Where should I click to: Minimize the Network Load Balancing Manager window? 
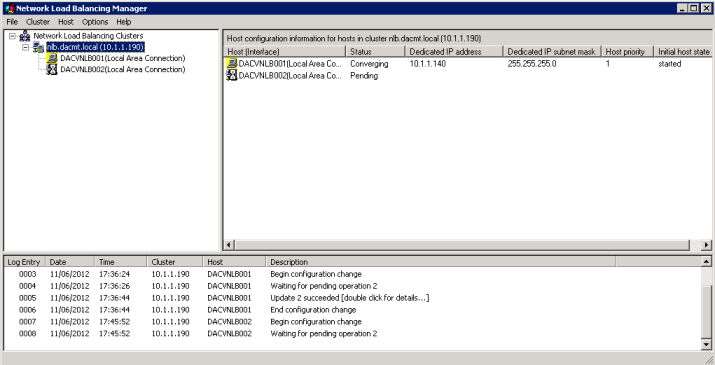coord(682,8)
